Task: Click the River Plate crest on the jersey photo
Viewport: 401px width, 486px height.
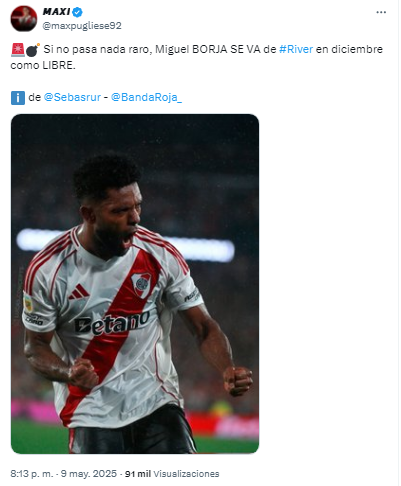Action: tap(141, 284)
